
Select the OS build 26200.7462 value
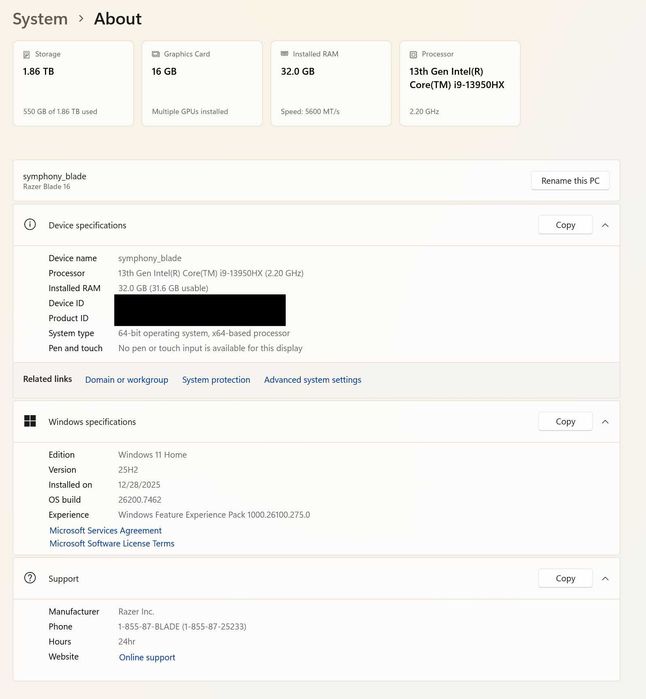(x=140, y=500)
